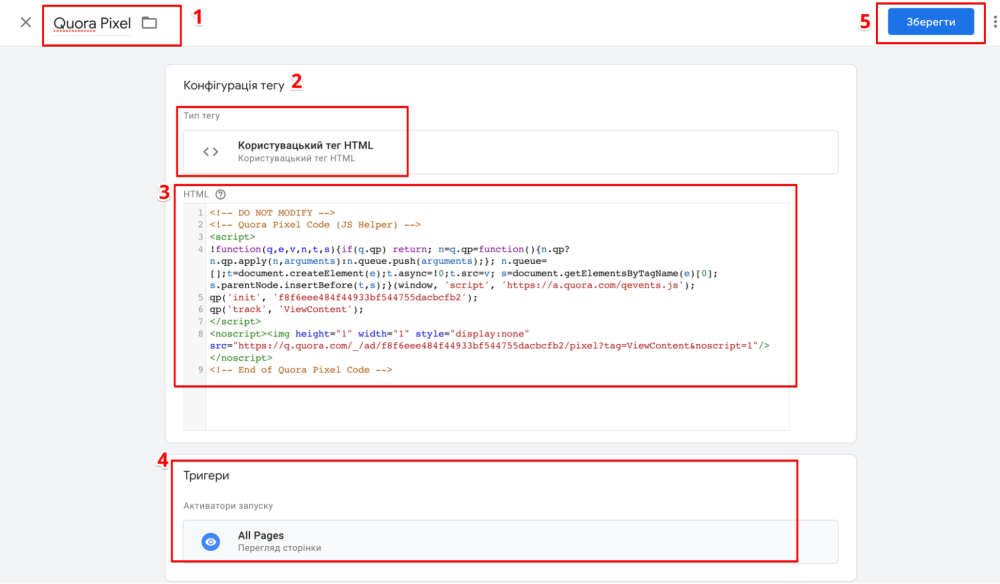Click the 'Тригери' section heading
Image resolution: width=1000 pixels, height=584 pixels.
click(x=206, y=476)
